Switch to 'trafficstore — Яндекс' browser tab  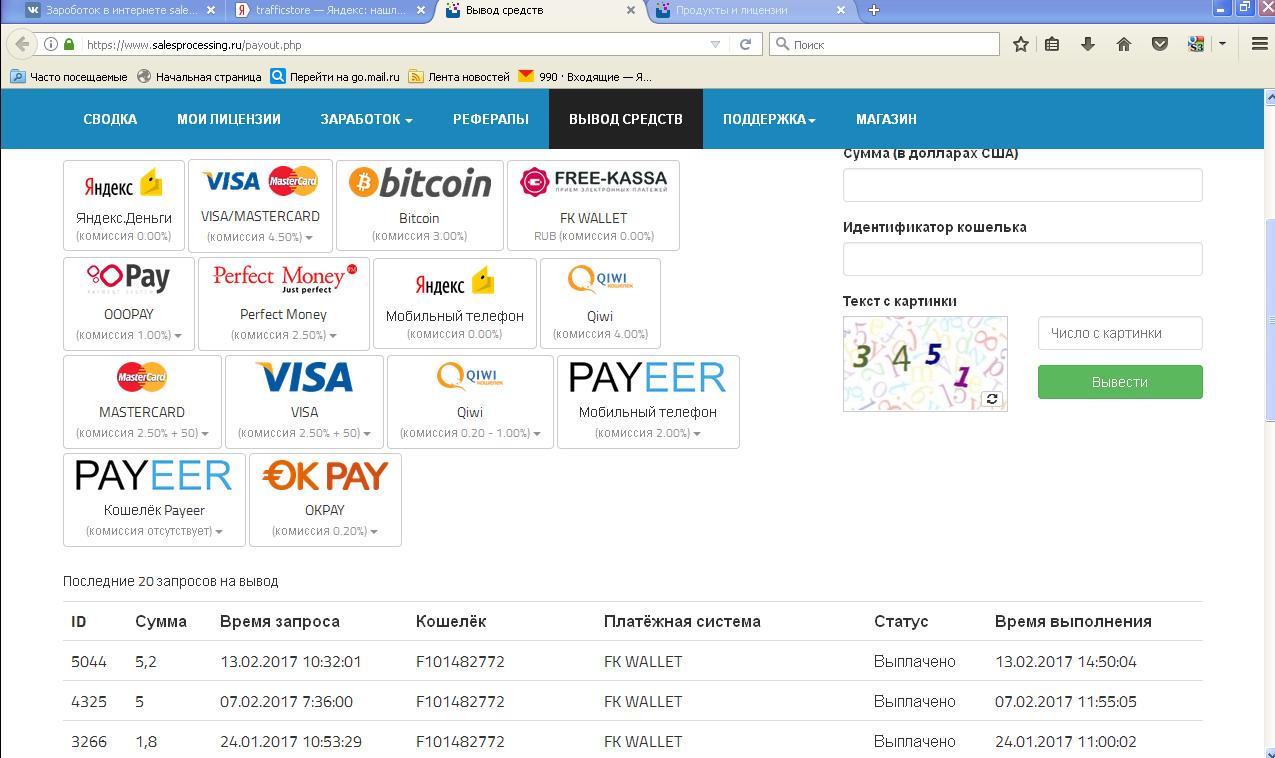329,10
